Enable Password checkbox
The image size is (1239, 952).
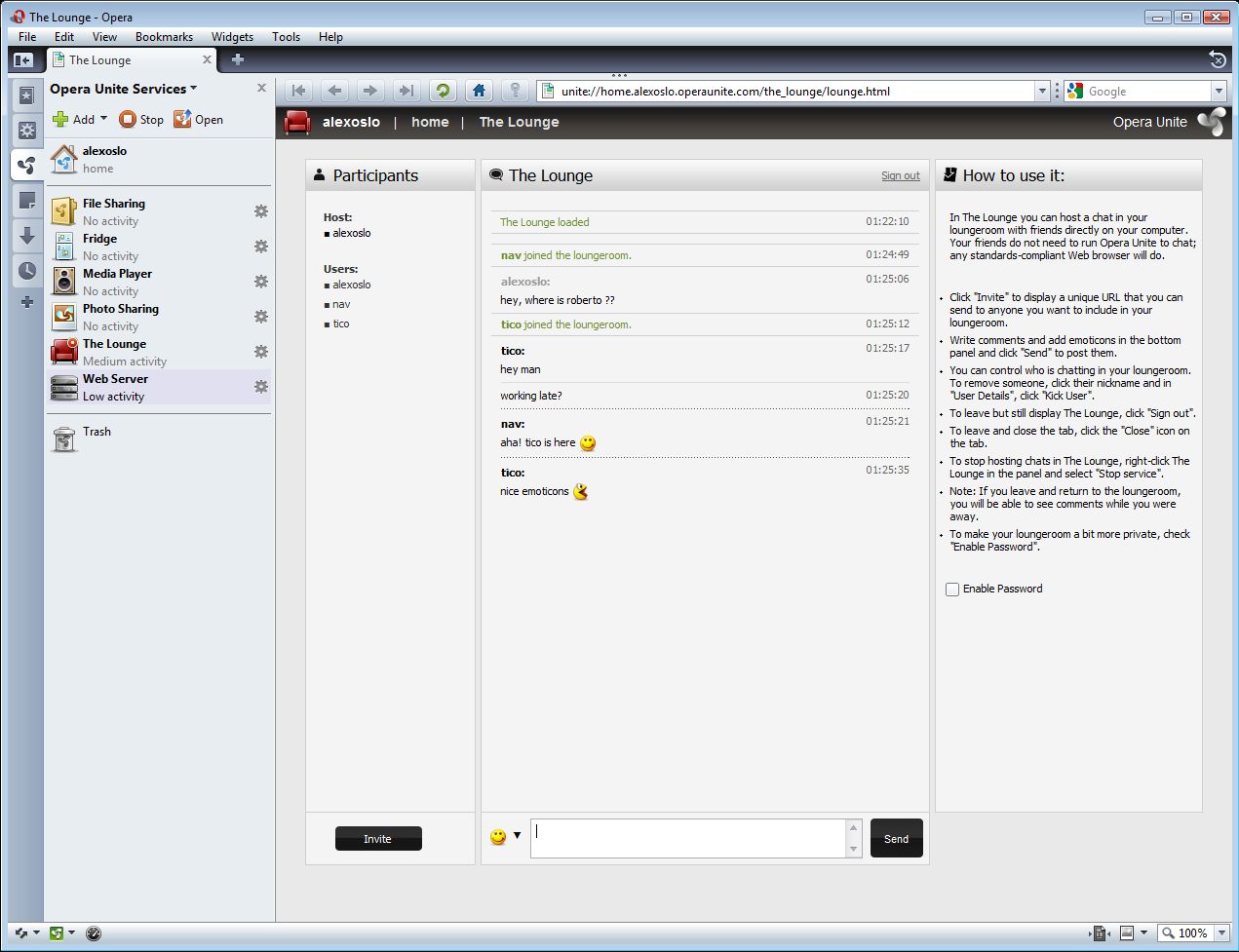point(952,590)
